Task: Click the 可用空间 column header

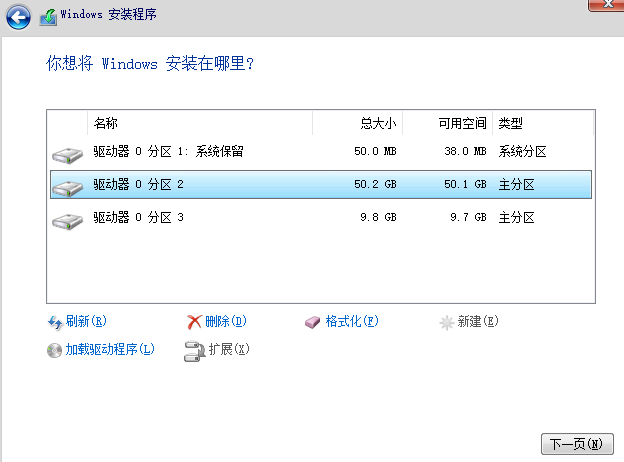Action: click(462, 123)
